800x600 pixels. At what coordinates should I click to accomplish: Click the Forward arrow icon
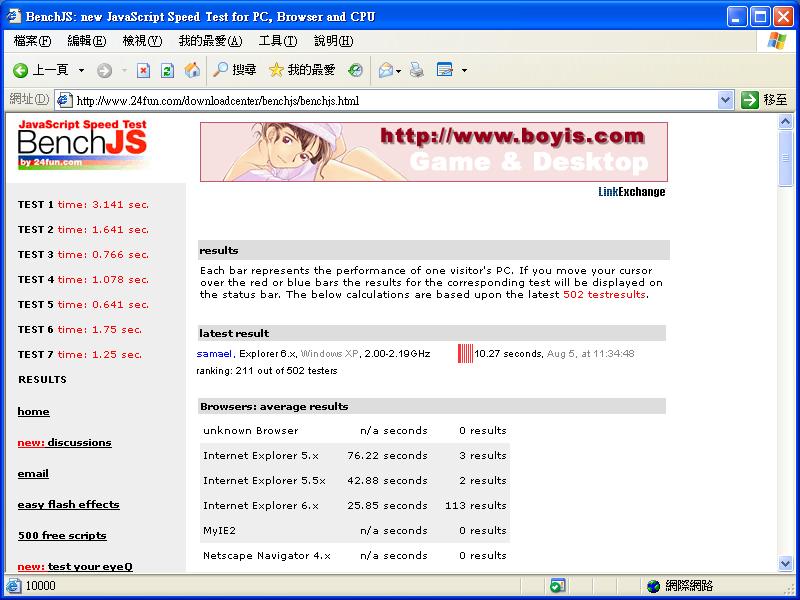[x=105, y=70]
